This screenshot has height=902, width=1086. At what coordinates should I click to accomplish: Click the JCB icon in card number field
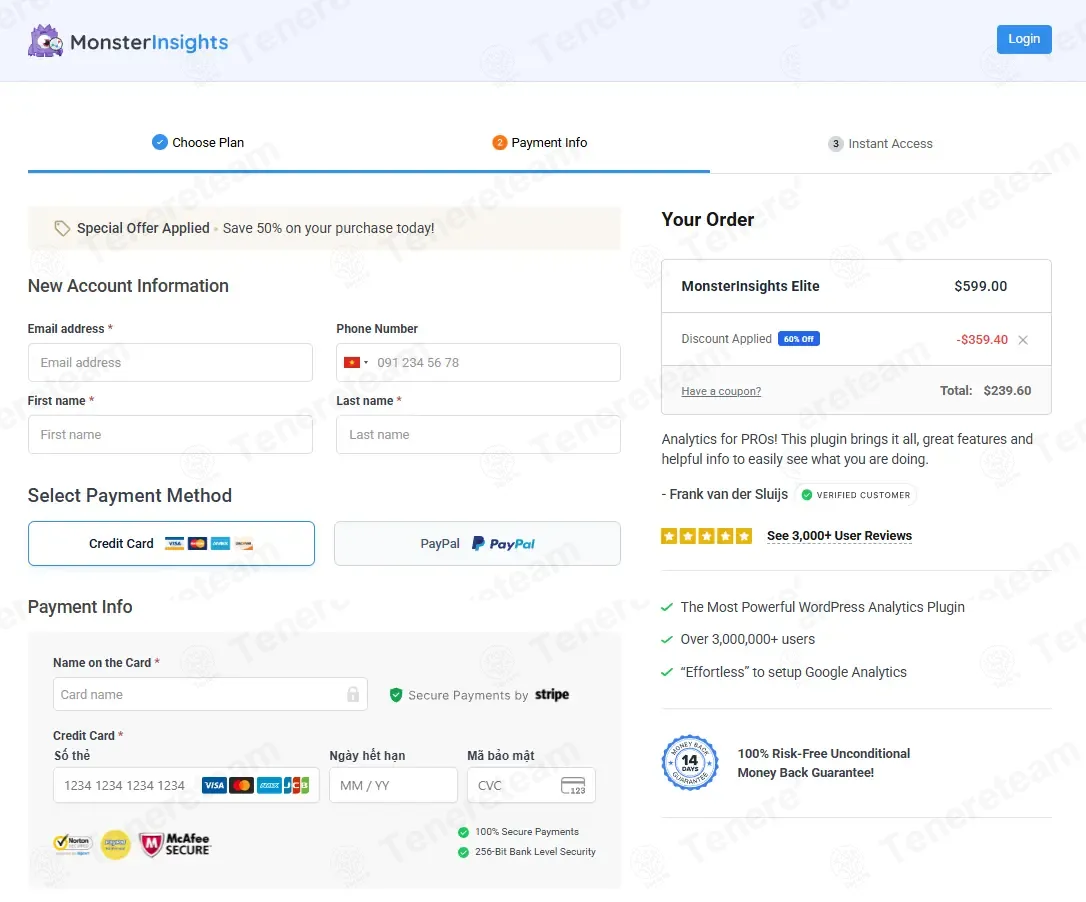point(296,785)
